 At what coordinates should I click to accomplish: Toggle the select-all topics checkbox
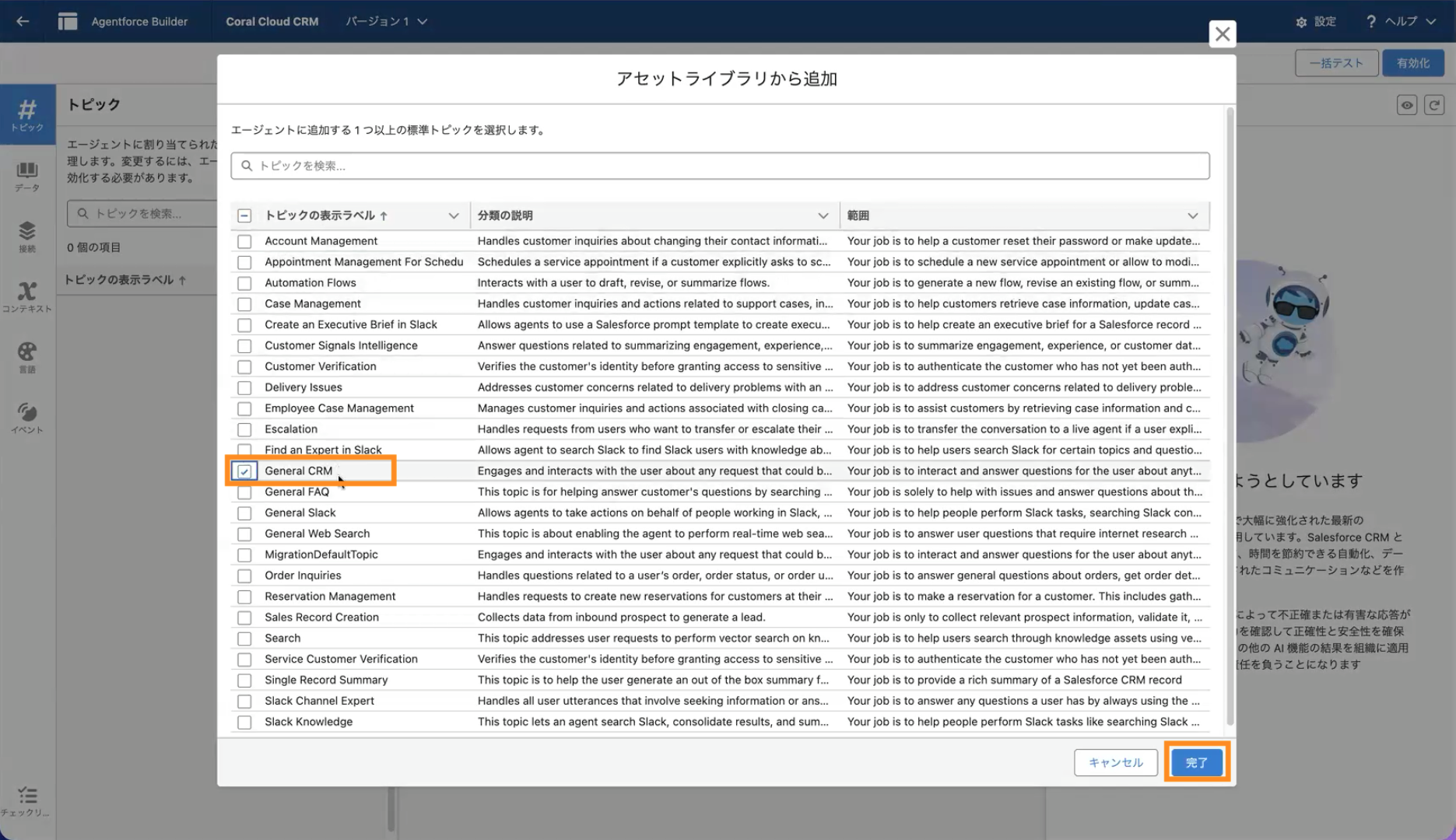pyautogui.click(x=244, y=215)
